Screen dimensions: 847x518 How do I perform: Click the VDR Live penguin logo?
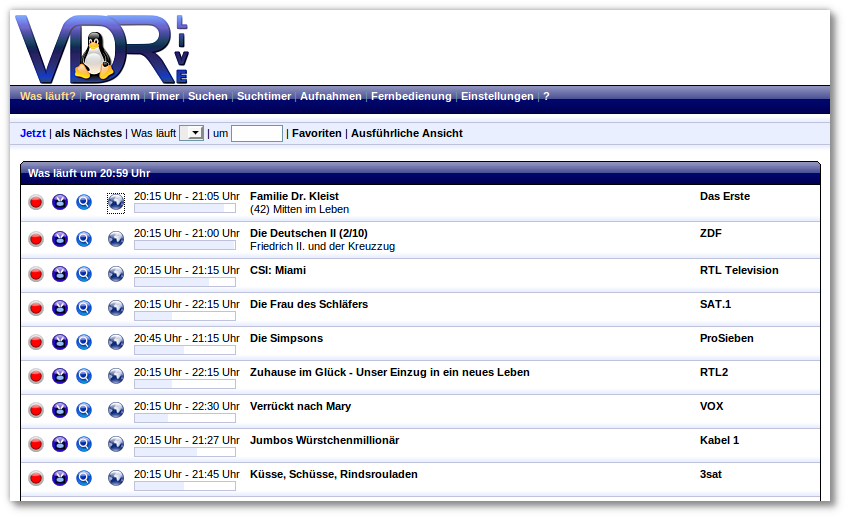point(102,49)
